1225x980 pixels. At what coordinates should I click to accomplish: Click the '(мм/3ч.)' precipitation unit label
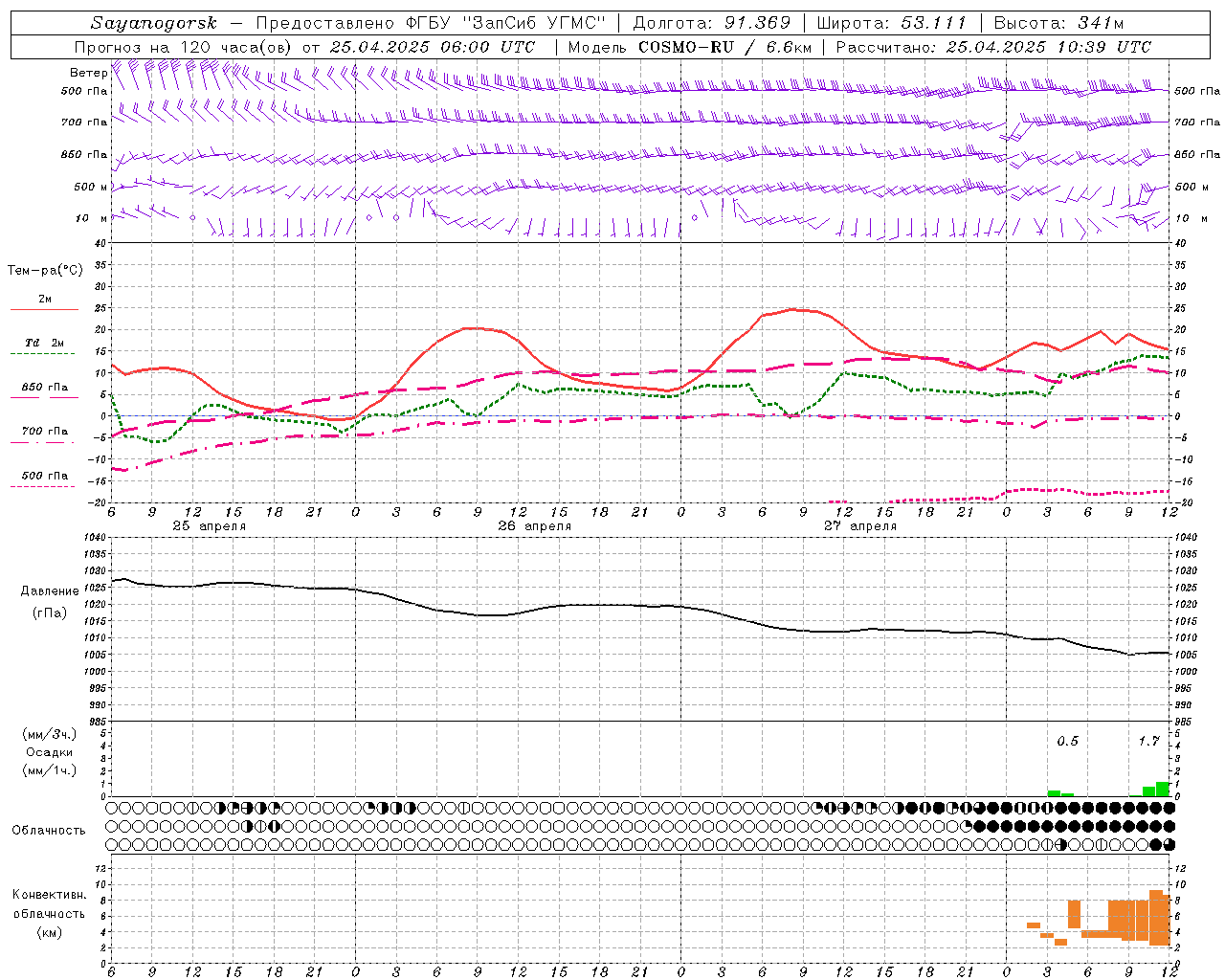point(50,734)
